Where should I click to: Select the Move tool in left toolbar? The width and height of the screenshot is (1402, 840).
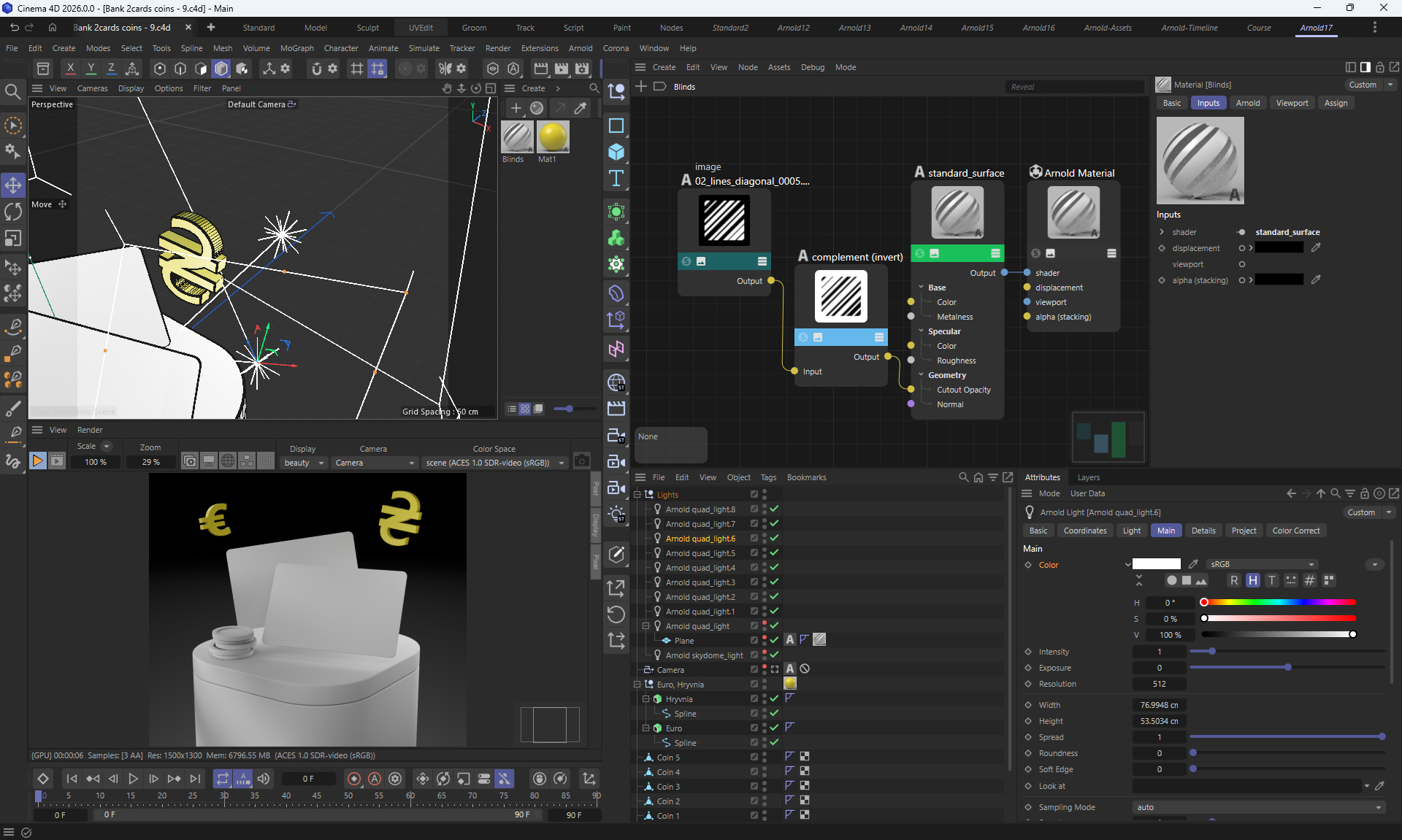click(x=13, y=185)
